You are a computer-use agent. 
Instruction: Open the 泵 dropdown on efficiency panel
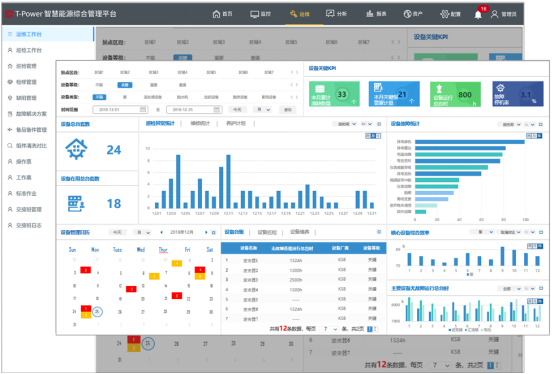[x=482, y=232]
